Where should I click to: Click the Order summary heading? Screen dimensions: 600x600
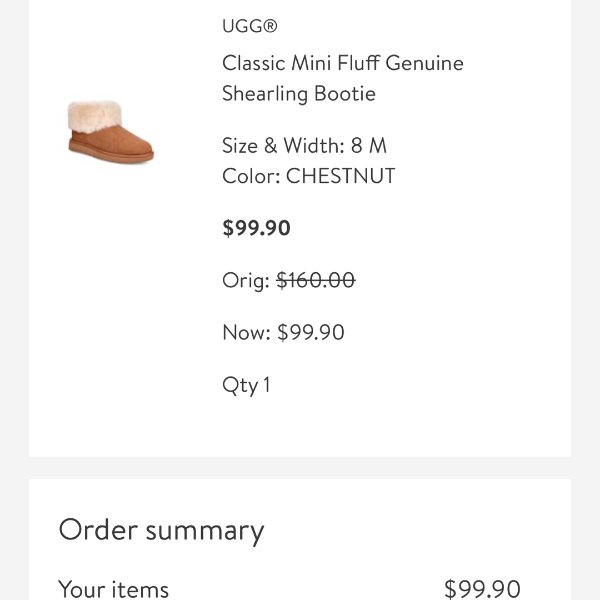click(161, 531)
